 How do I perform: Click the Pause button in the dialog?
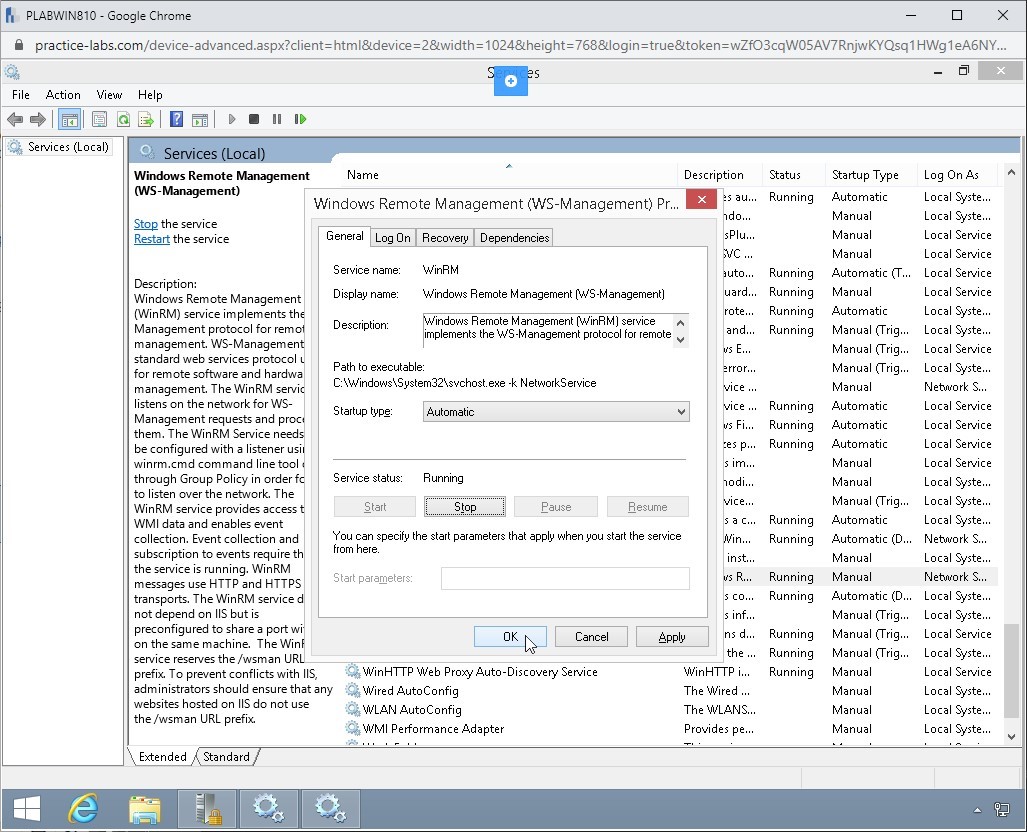coord(556,506)
